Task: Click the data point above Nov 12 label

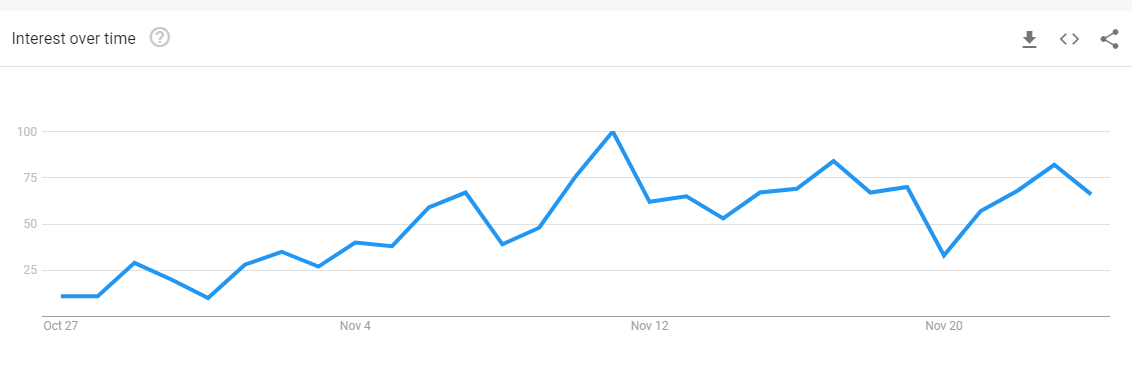Action: coord(649,201)
